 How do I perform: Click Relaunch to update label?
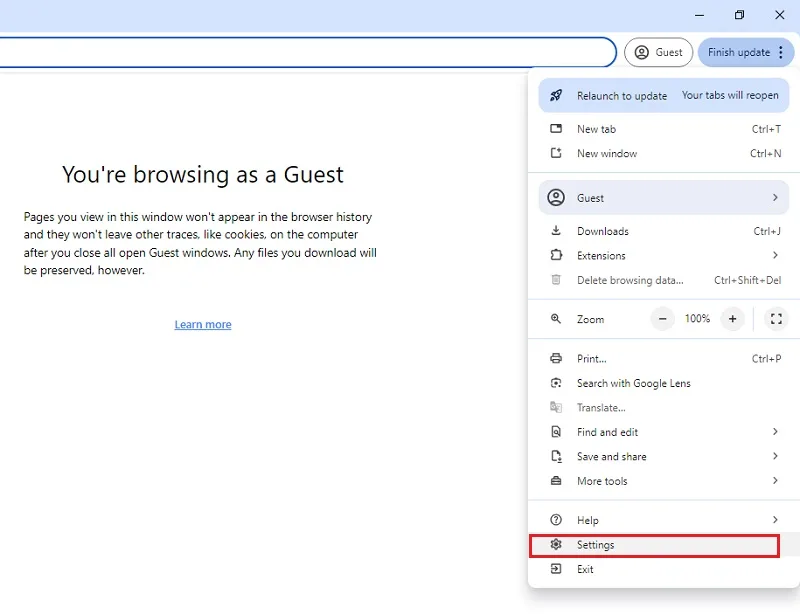(622, 96)
